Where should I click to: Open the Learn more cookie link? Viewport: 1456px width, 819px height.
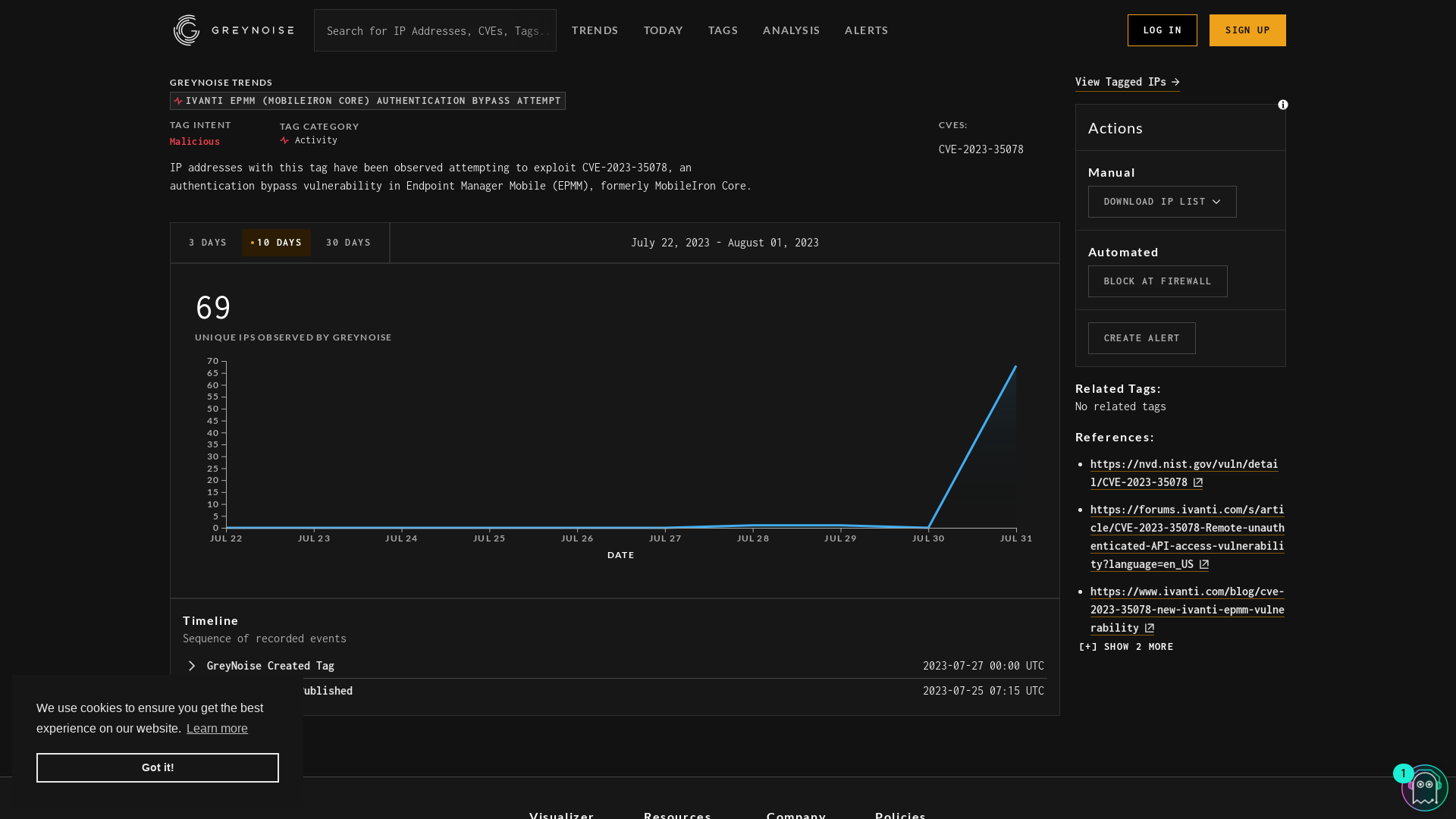(x=217, y=729)
